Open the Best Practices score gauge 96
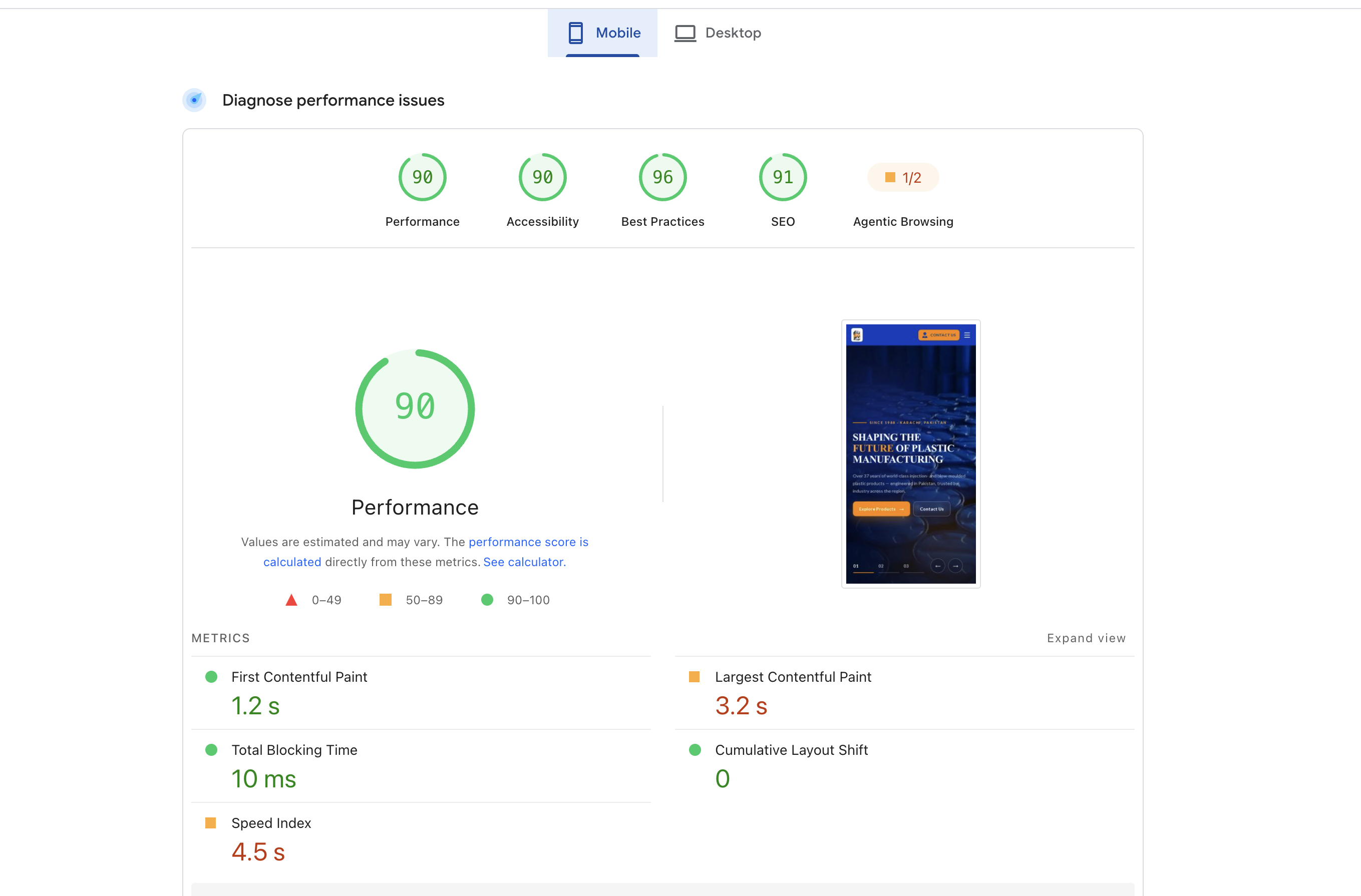Screen dimensions: 1361x896 662,177
